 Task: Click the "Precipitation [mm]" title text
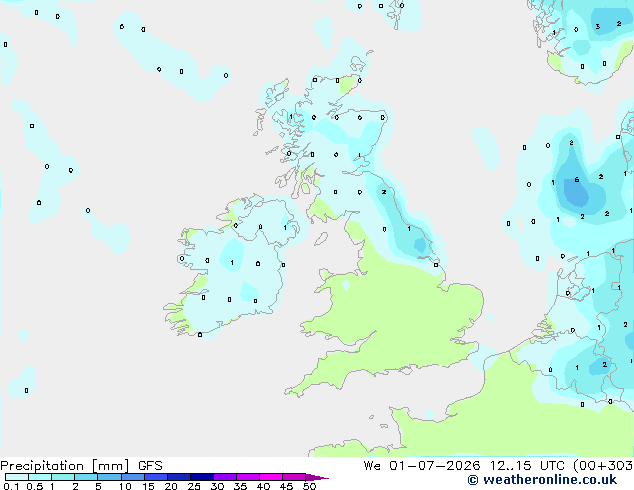point(65,466)
